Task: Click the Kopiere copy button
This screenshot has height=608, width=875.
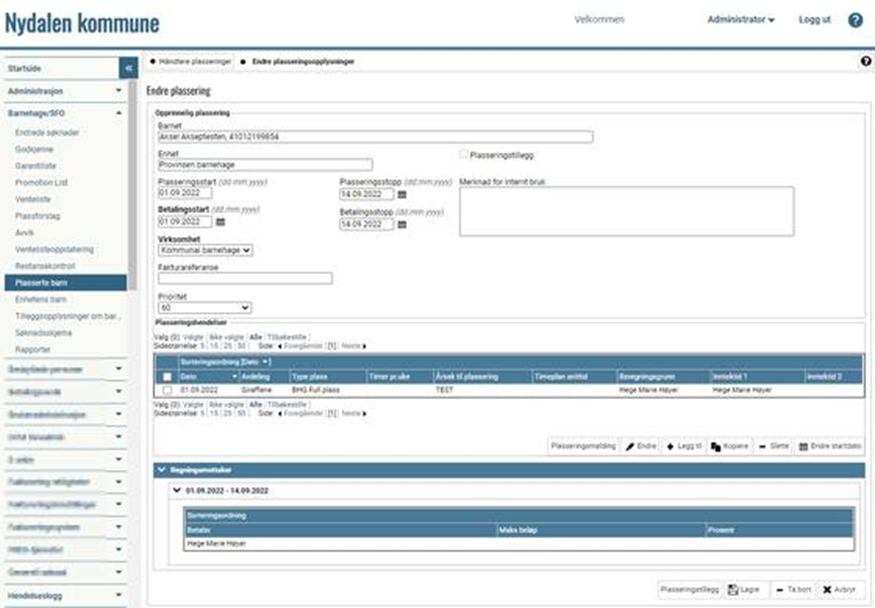Action: coord(730,445)
